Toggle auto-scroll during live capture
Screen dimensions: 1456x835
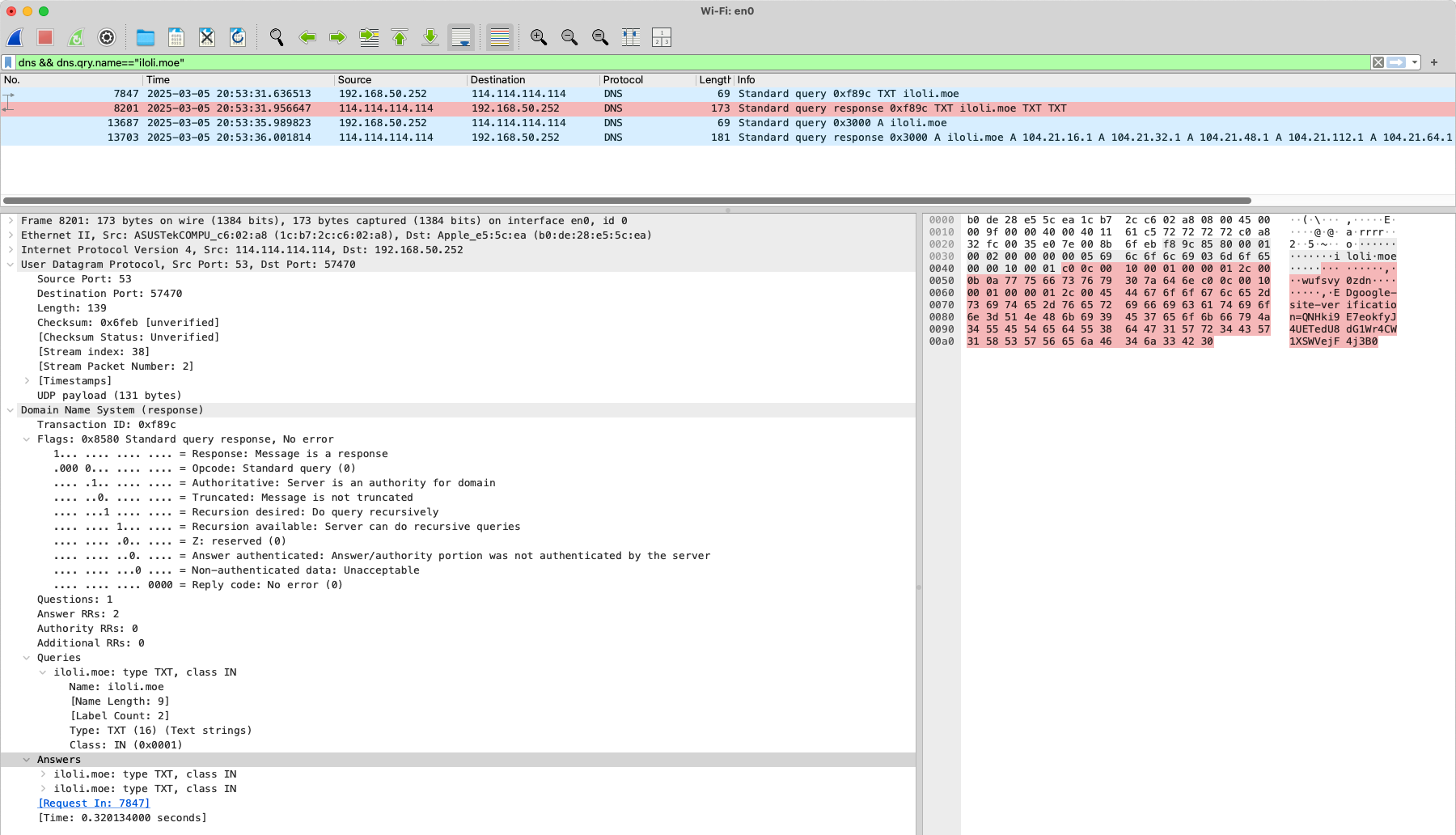(x=461, y=37)
